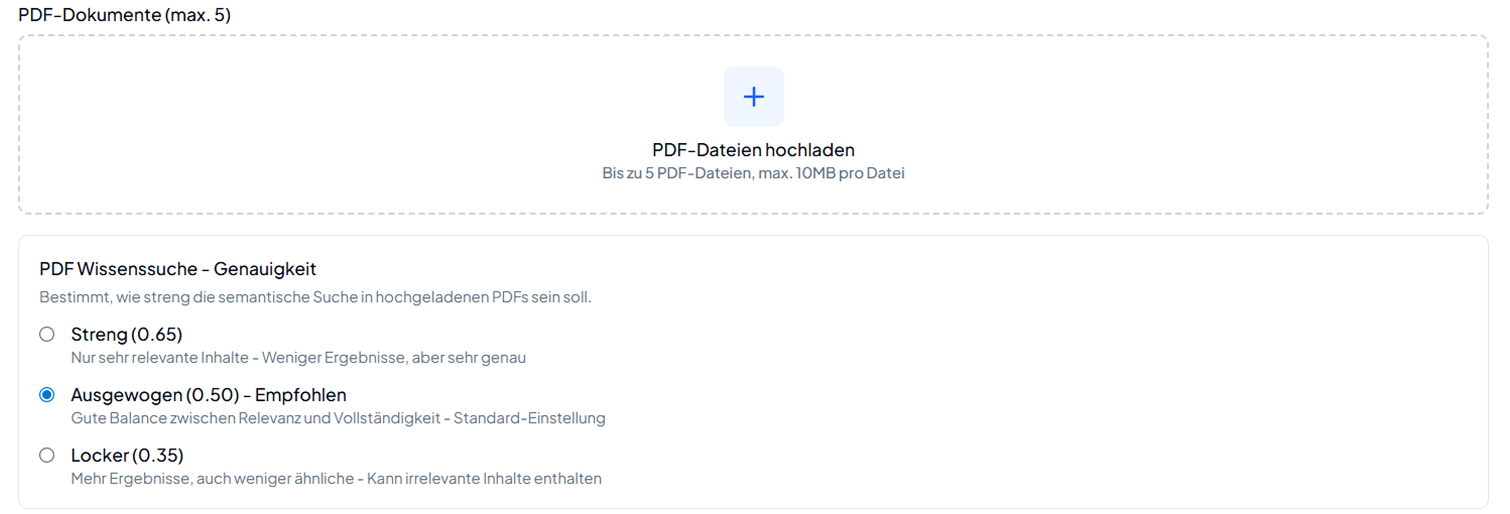Click the 10MB file size hint text
The image size is (1510, 514).
tap(753, 173)
